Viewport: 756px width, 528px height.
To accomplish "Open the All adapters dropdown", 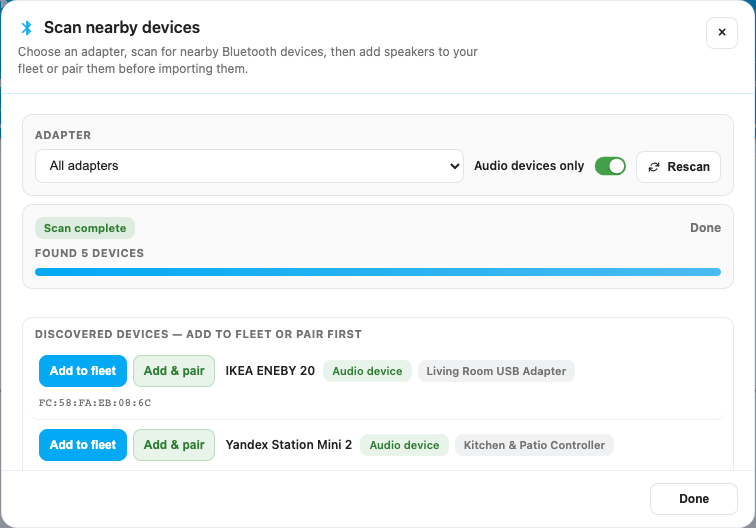I will [x=249, y=166].
